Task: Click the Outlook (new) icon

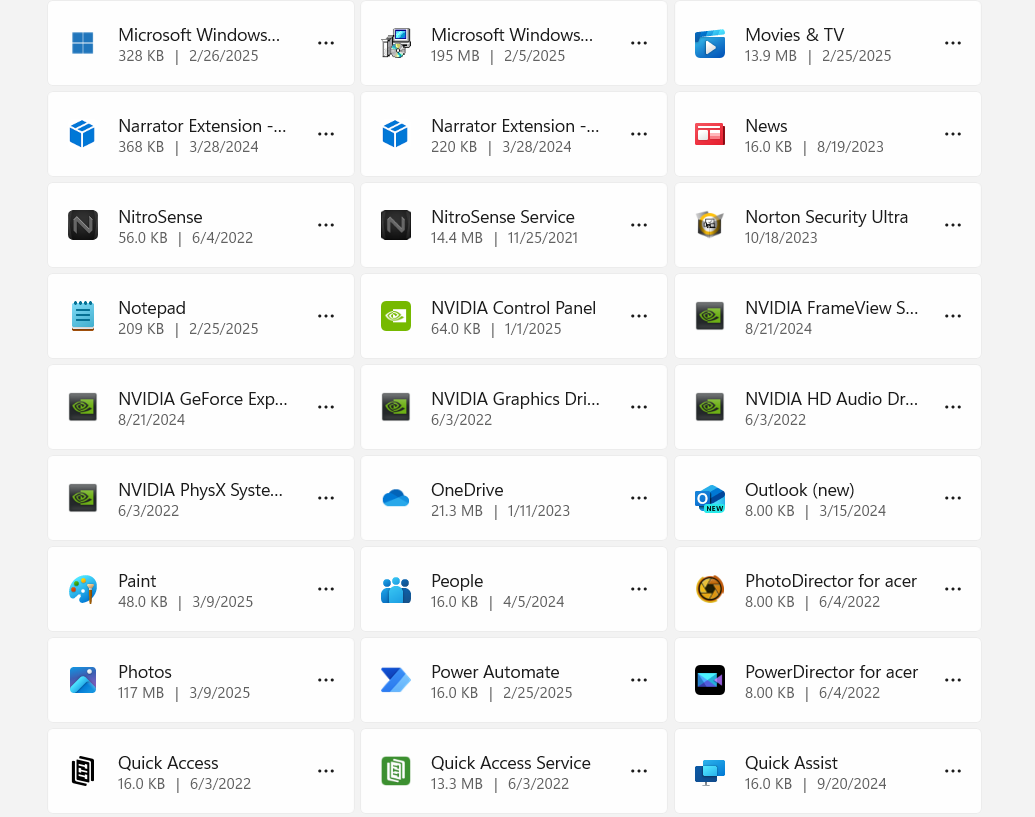Action: point(710,498)
